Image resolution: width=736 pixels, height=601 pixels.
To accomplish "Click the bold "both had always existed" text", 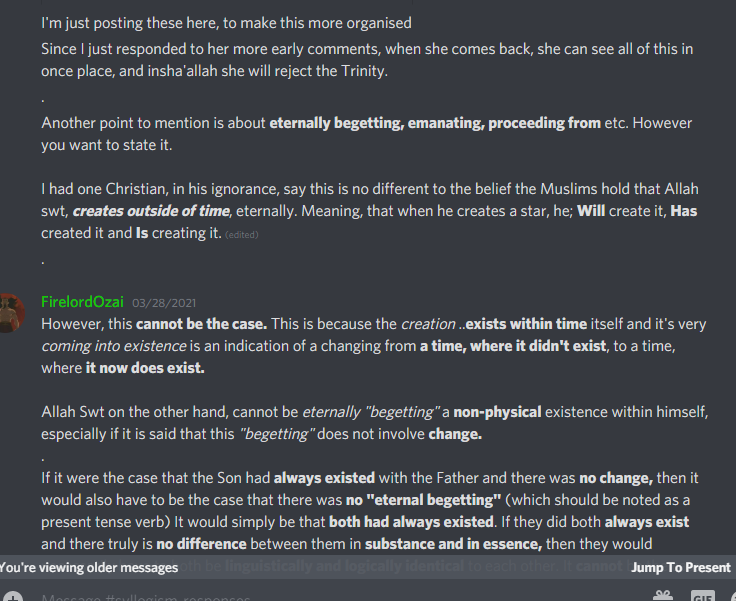I will click(x=412, y=521).
